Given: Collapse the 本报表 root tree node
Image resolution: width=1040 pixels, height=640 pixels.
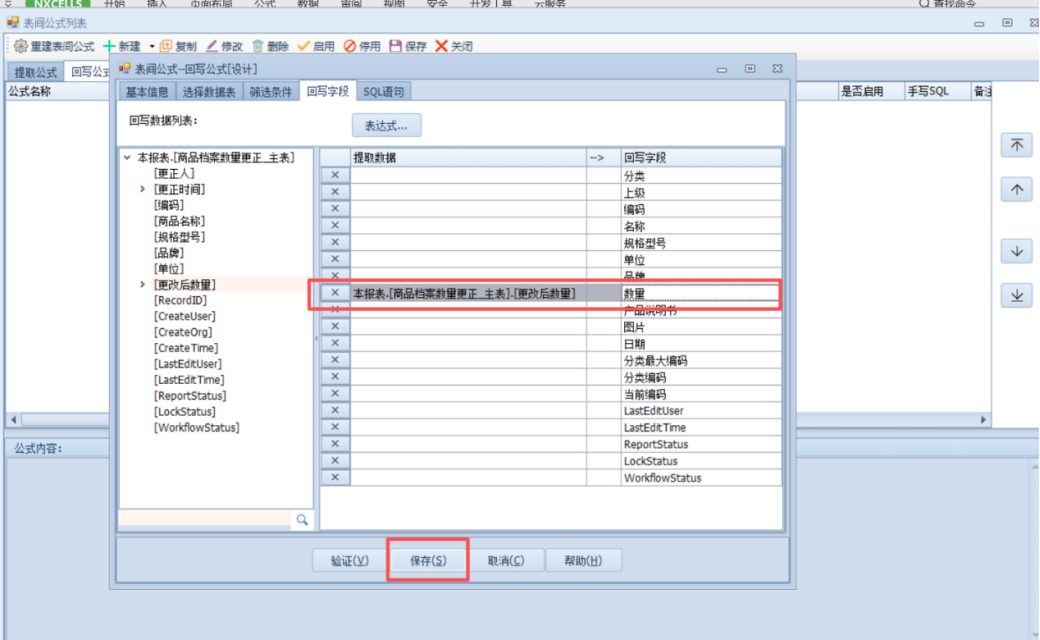Looking at the screenshot, I should (x=127, y=157).
